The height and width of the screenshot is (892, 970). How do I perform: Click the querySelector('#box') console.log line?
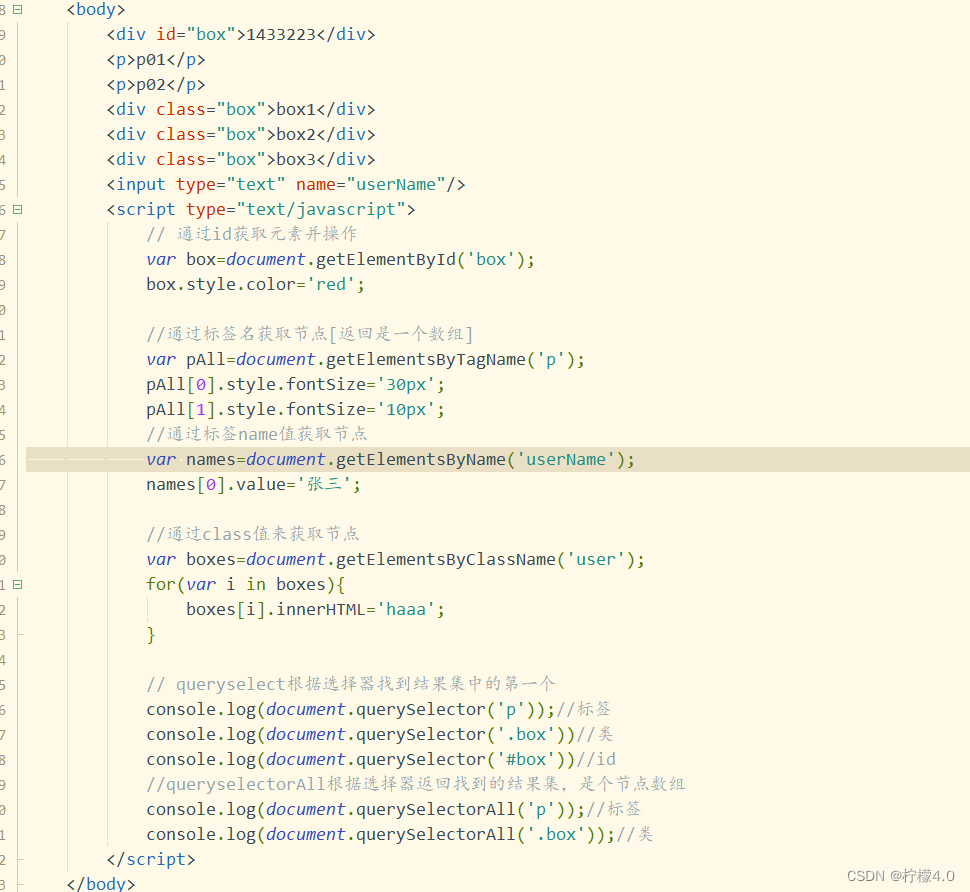click(x=381, y=760)
